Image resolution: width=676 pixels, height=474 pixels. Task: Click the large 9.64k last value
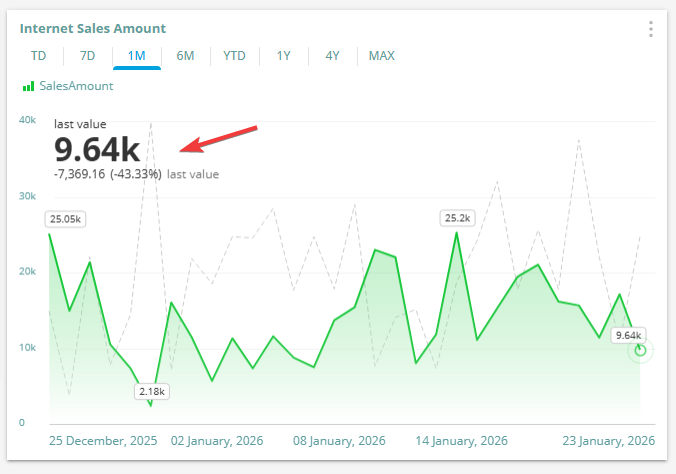[97, 149]
